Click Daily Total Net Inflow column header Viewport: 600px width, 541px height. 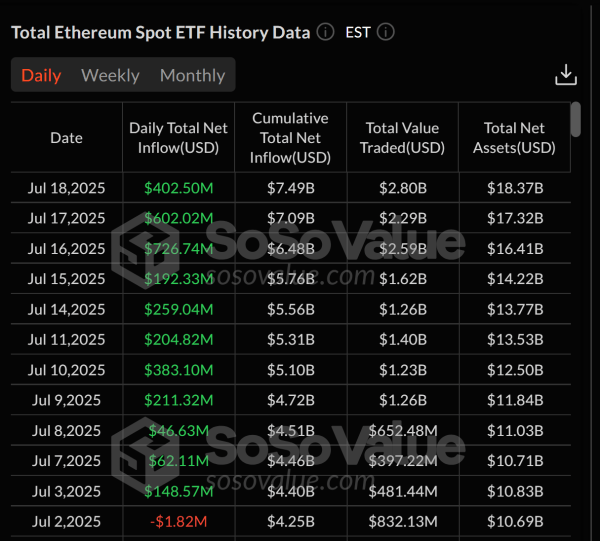point(179,138)
